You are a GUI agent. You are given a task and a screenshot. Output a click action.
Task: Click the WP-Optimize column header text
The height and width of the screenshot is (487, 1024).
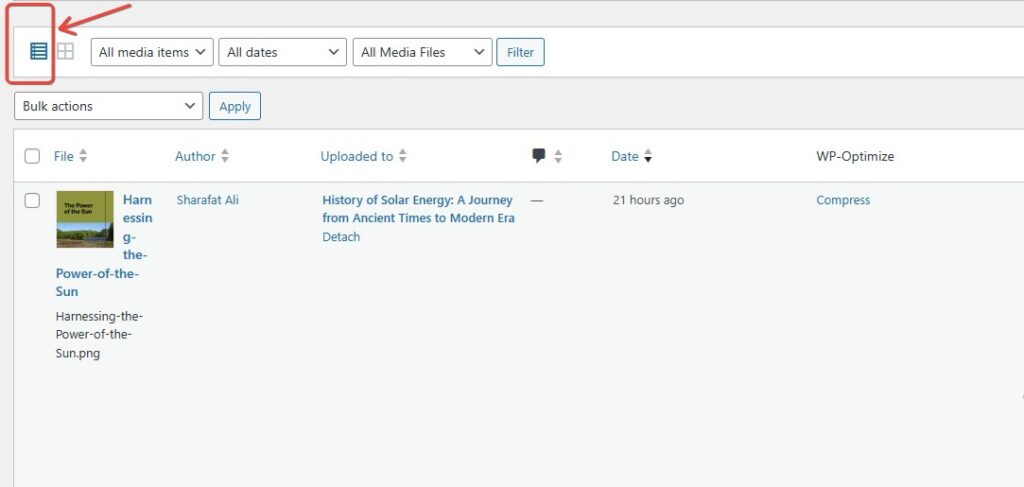(855, 156)
